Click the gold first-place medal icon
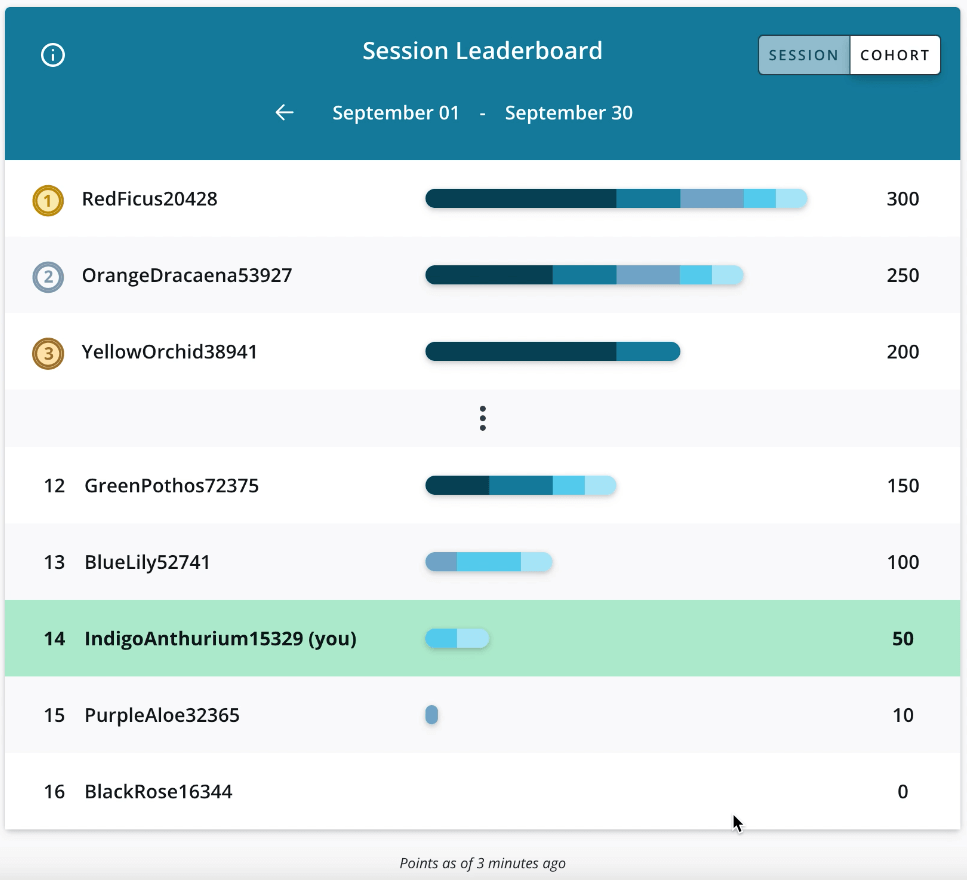Viewport: 967px width, 880px height. click(47, 201)
